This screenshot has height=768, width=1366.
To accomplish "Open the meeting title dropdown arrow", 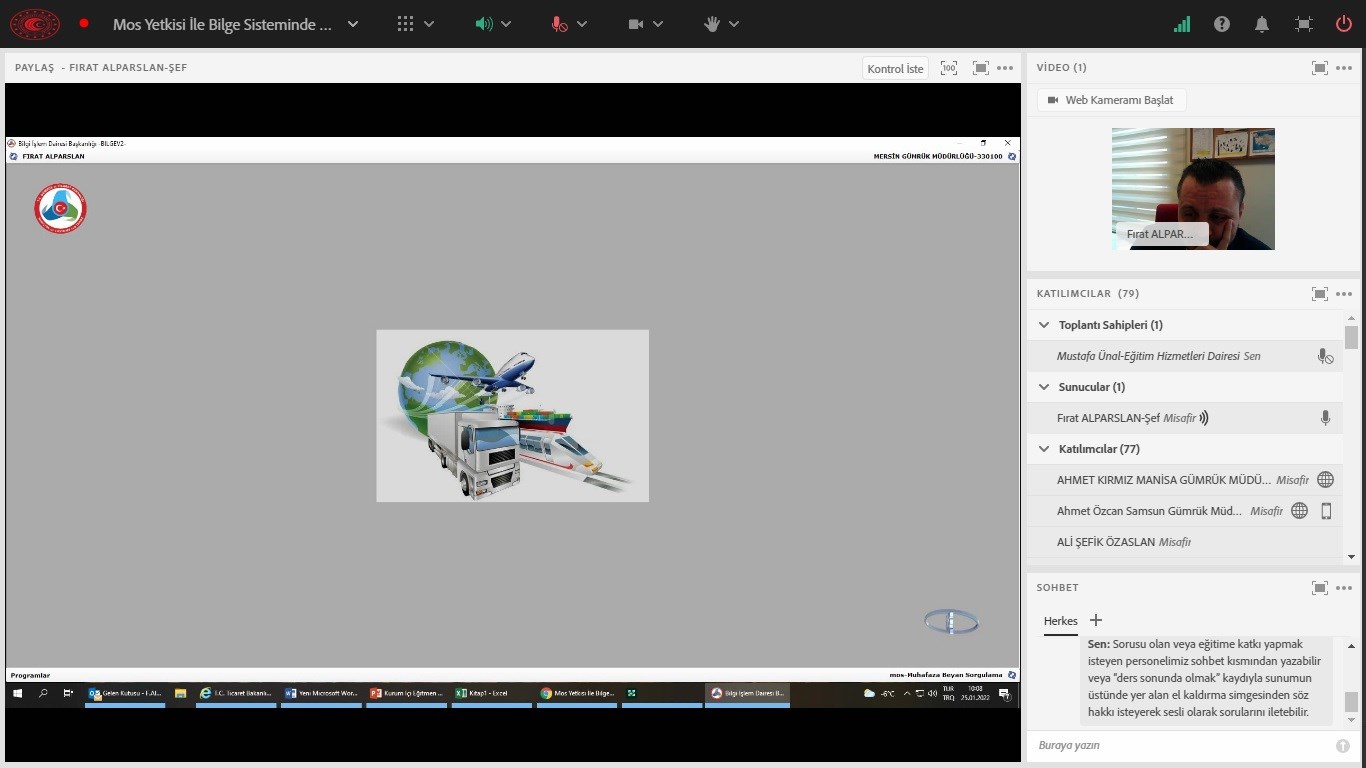I will click(353, 24).
